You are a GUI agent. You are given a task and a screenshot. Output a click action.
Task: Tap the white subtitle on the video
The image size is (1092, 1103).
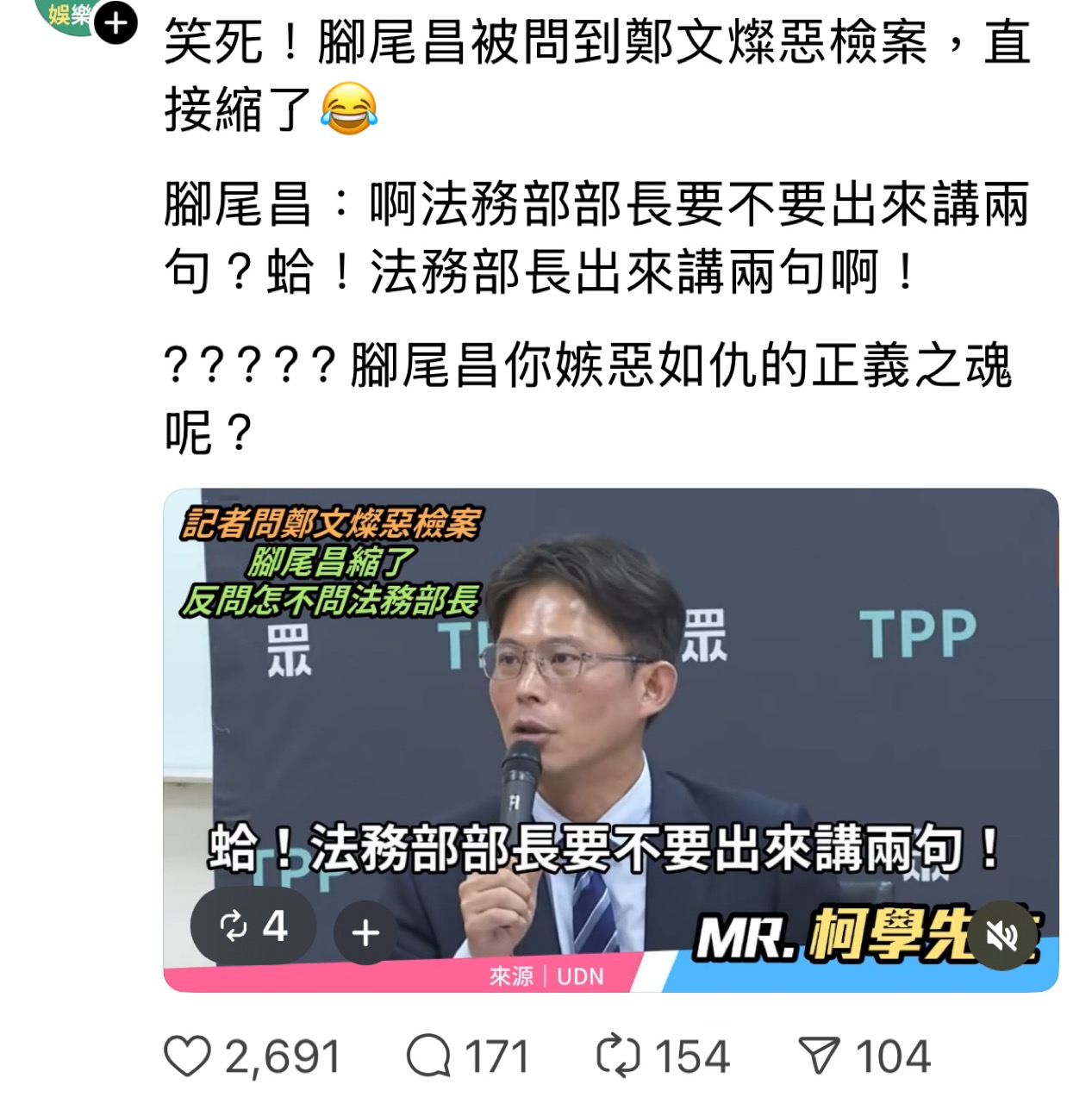coord(604,848)
